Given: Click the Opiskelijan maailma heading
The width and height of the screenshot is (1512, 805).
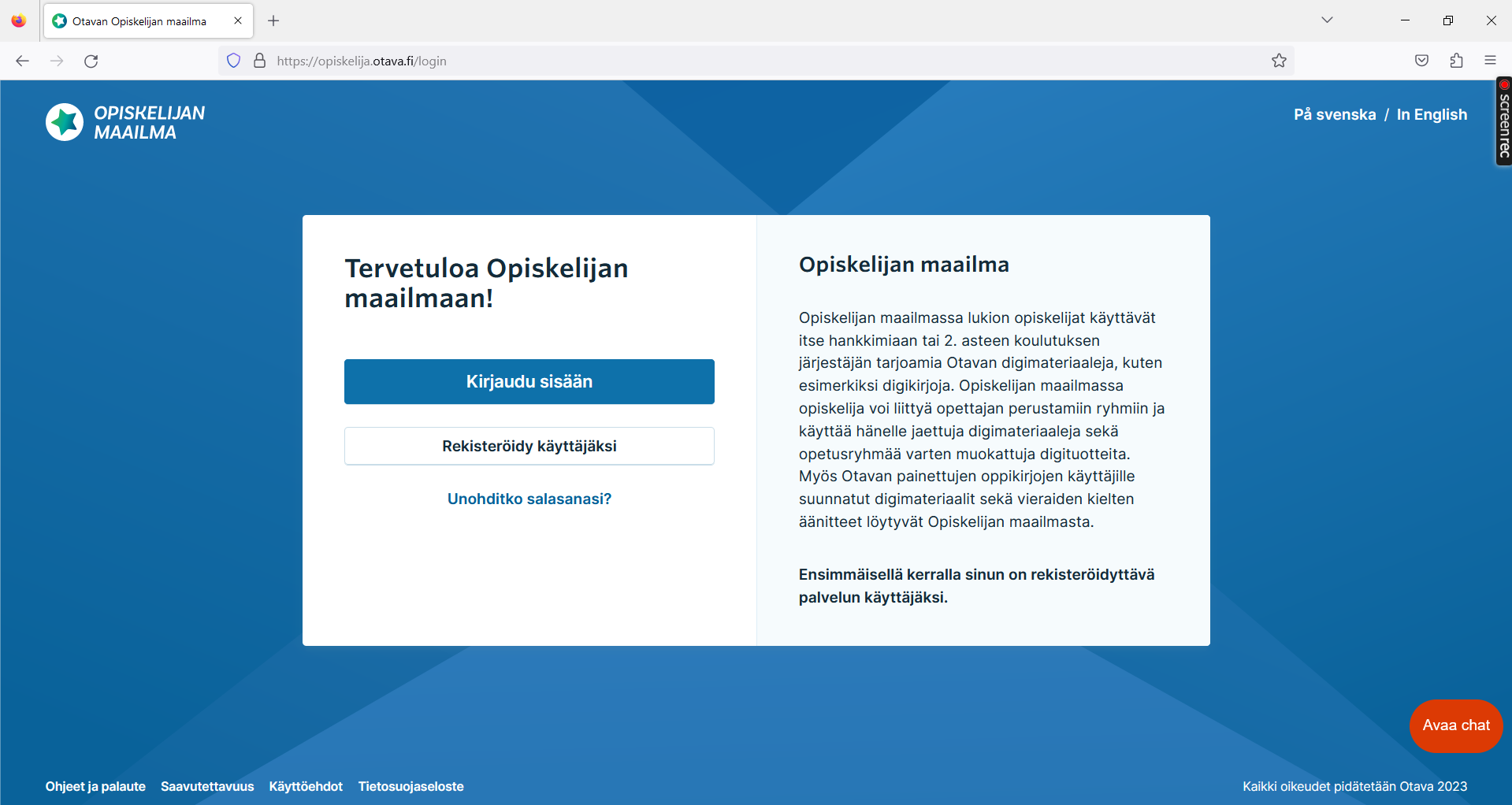Looking at the screenshot, I should pyautogui.click(x=904, y=265).
